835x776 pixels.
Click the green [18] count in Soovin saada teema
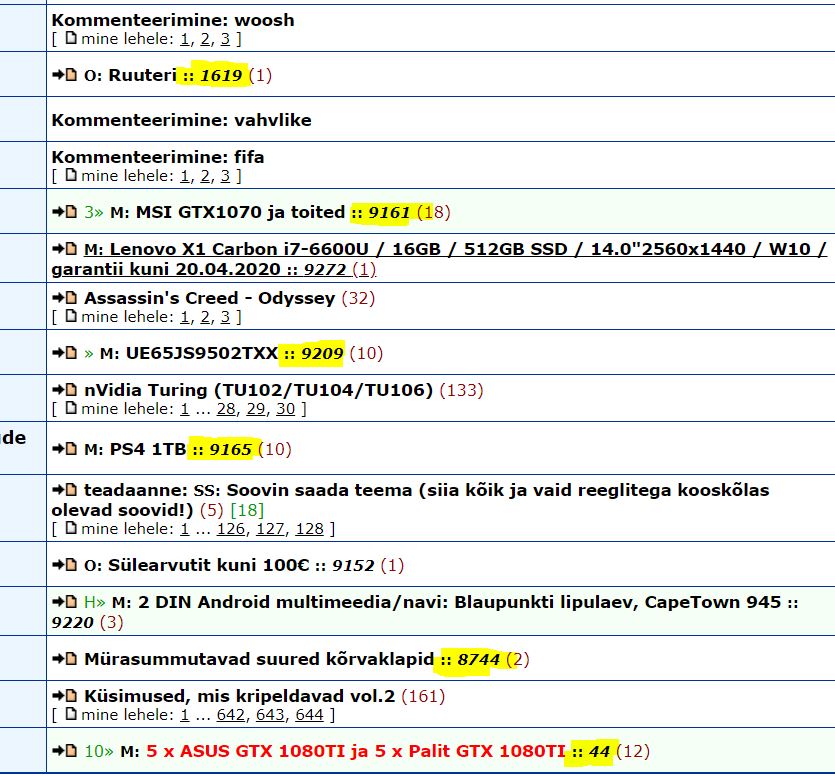tap(247, 510)
